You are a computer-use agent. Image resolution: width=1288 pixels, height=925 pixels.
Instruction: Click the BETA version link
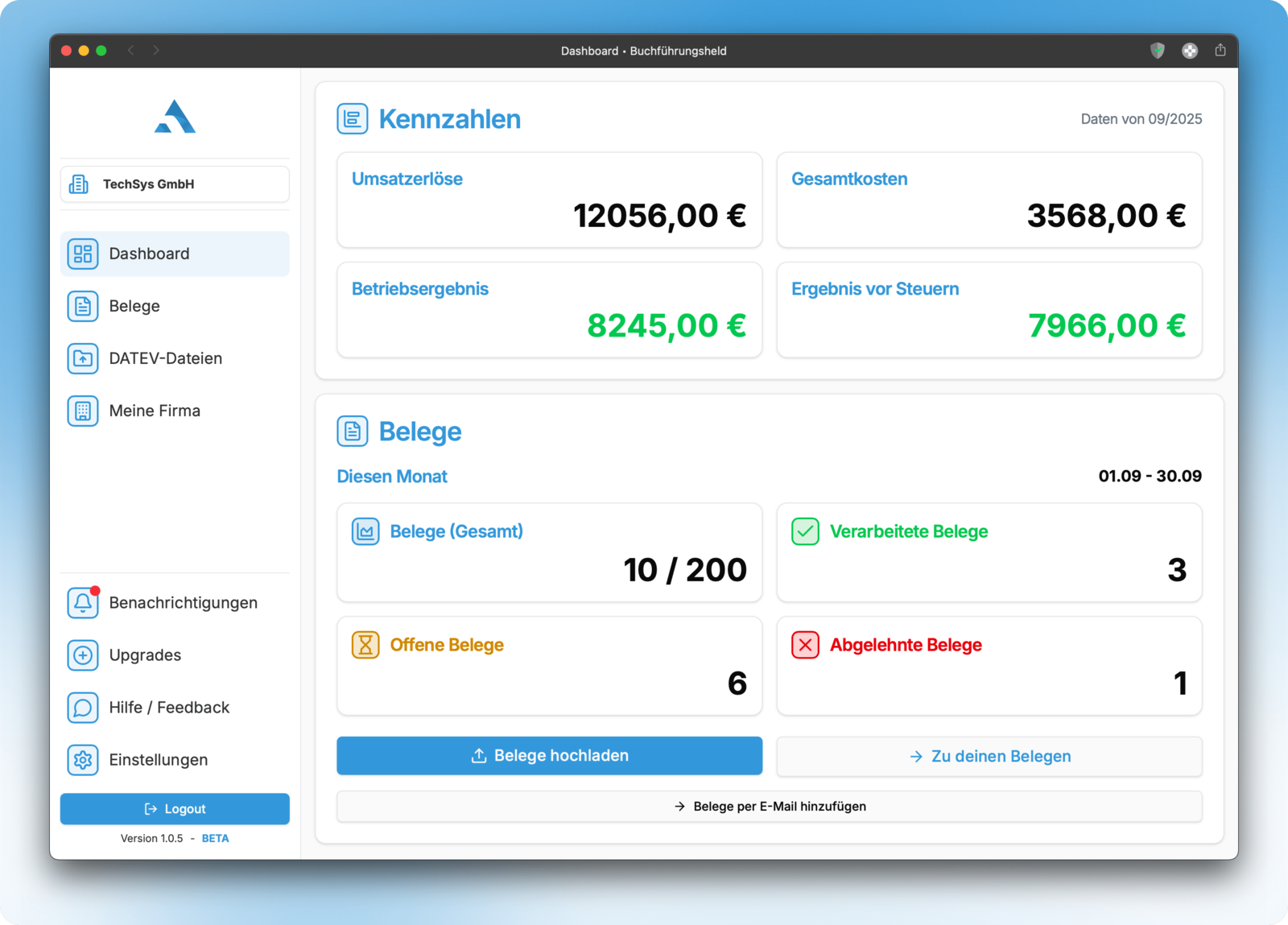pyautogui.click(x=215, y=839)
